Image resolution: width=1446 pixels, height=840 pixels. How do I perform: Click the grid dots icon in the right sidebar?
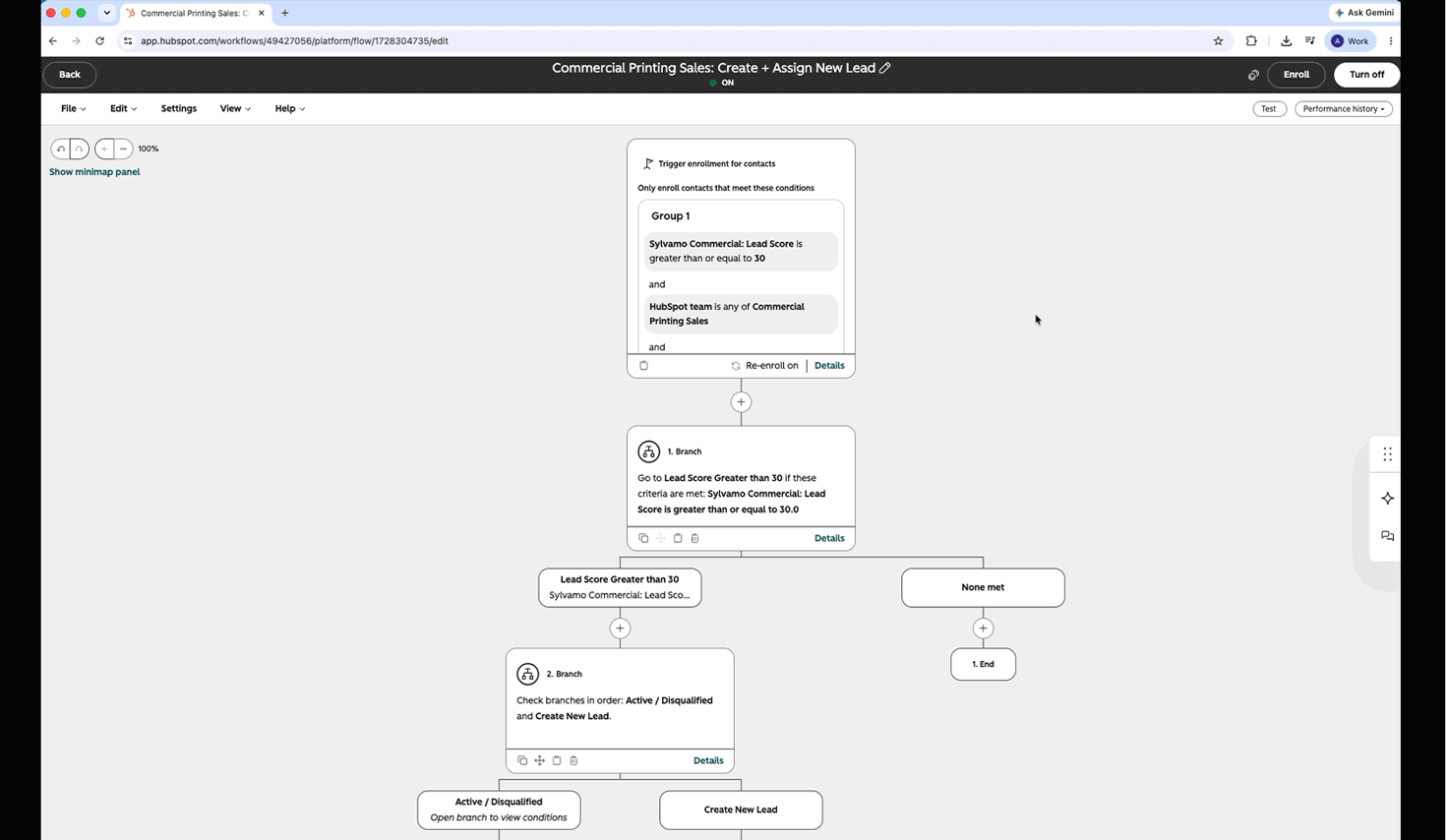(x=1388, y=454)
